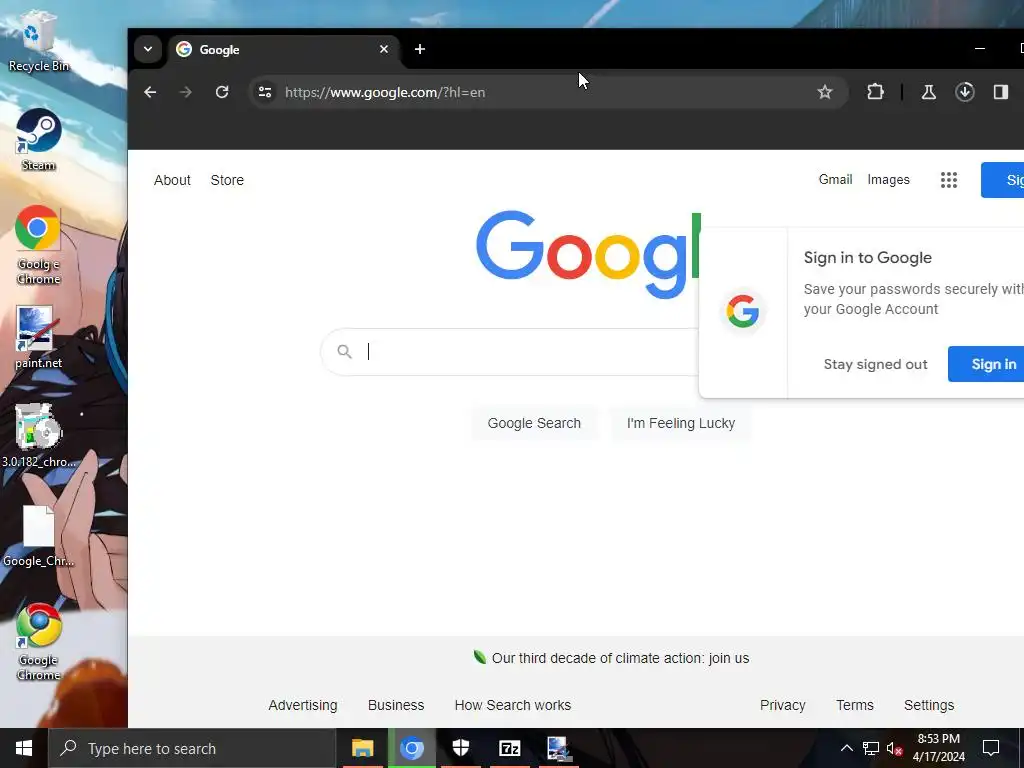
Task: Open a new tab with plus button
Action: click(x=420, y=49)
